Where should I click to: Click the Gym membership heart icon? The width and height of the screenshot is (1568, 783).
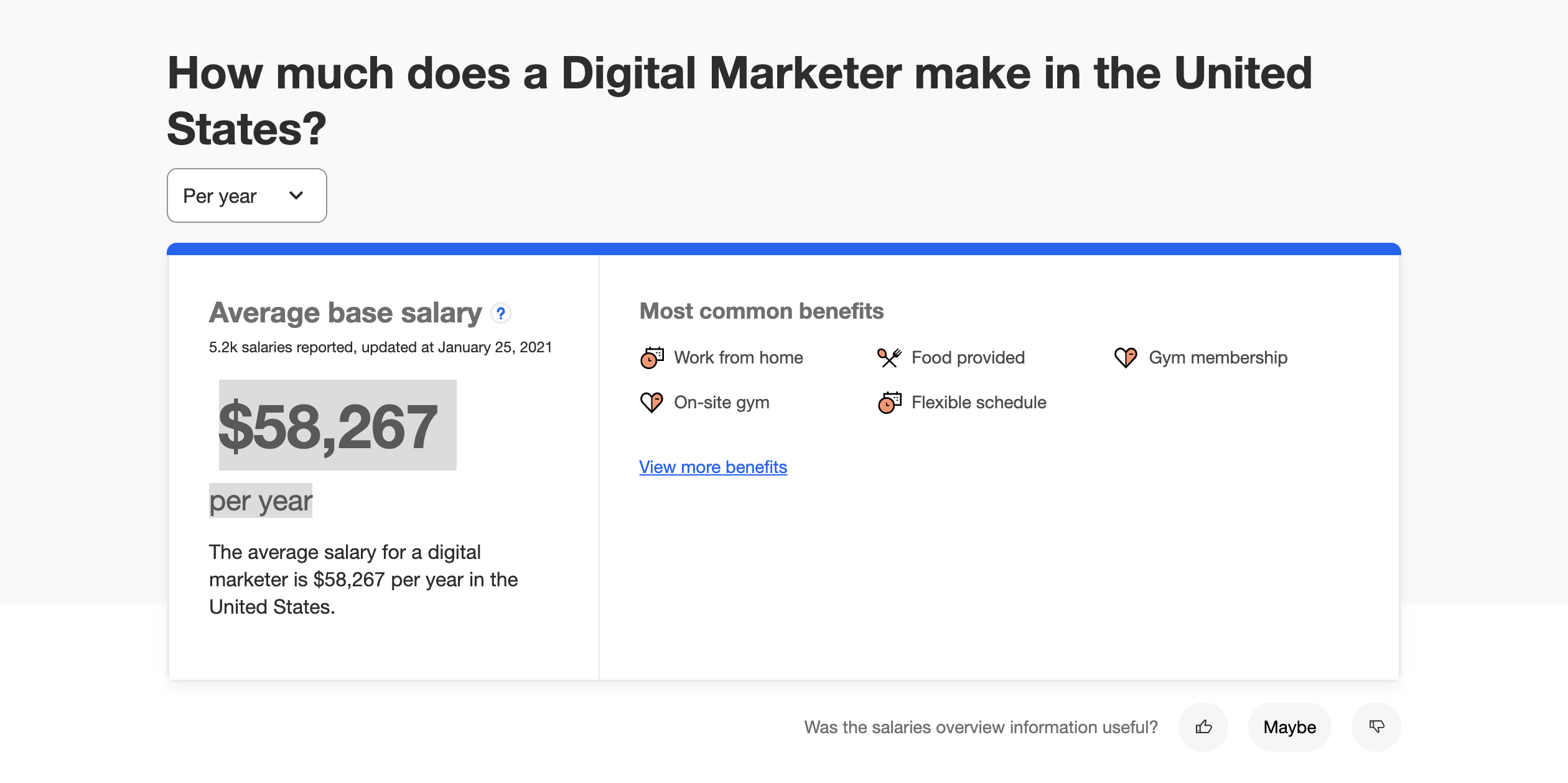coord(1126,358)
